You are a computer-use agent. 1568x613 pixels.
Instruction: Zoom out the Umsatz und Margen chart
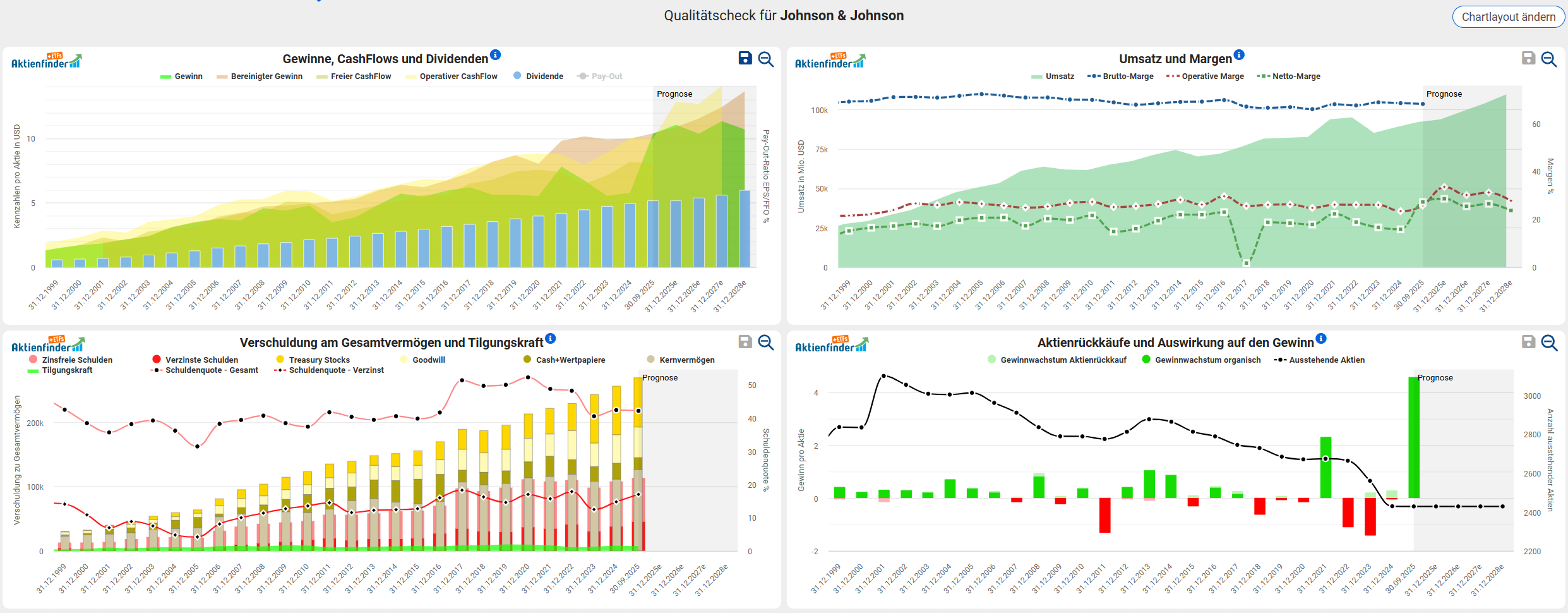1549,59
